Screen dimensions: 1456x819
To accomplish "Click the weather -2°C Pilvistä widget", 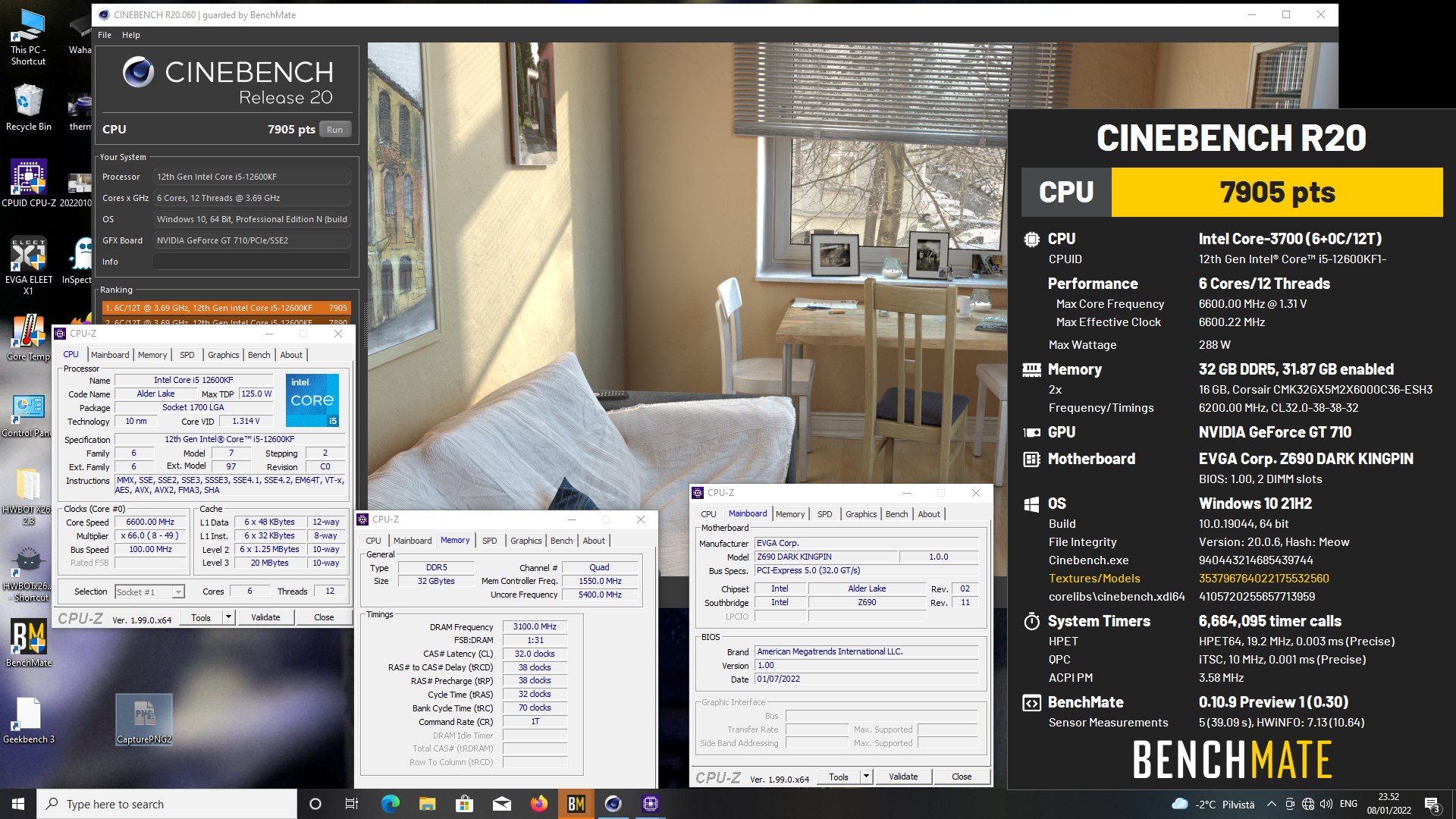I will coord(1213,804).
